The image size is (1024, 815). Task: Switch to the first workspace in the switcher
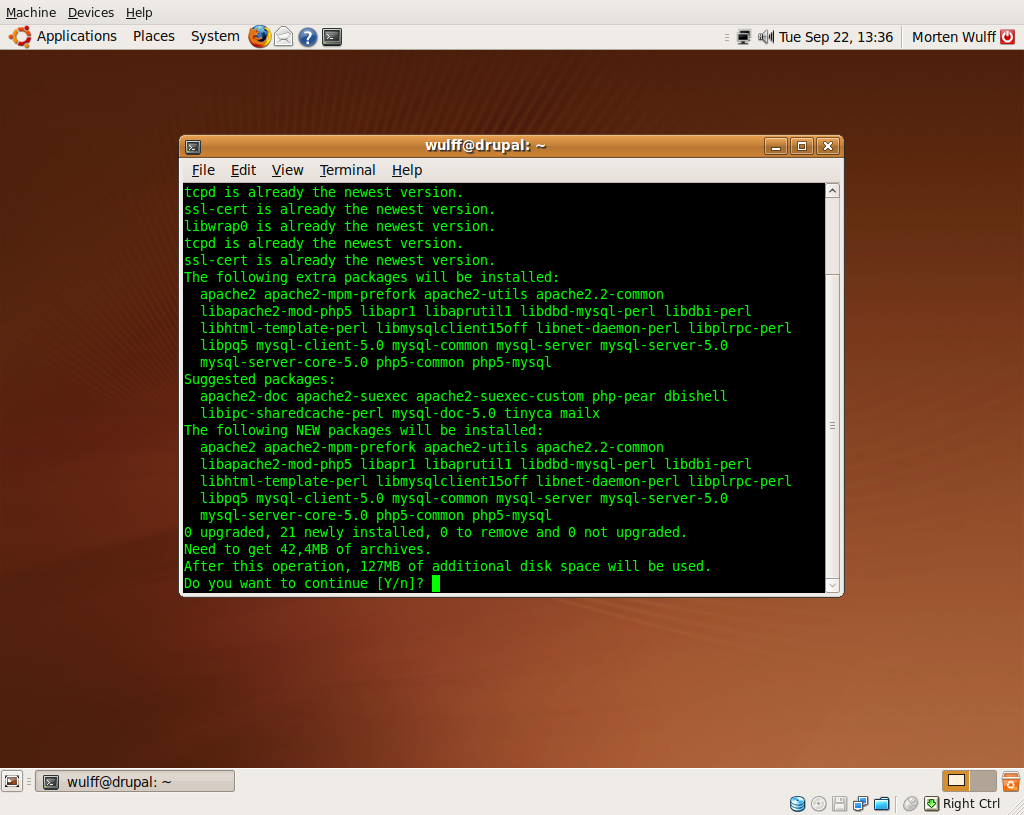(956, 780)
